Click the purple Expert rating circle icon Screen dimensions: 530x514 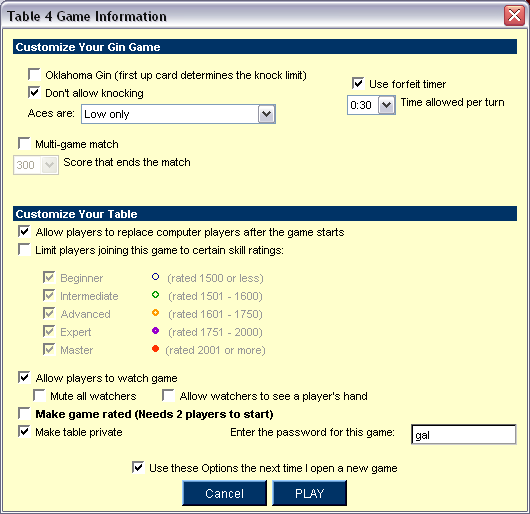155,331
